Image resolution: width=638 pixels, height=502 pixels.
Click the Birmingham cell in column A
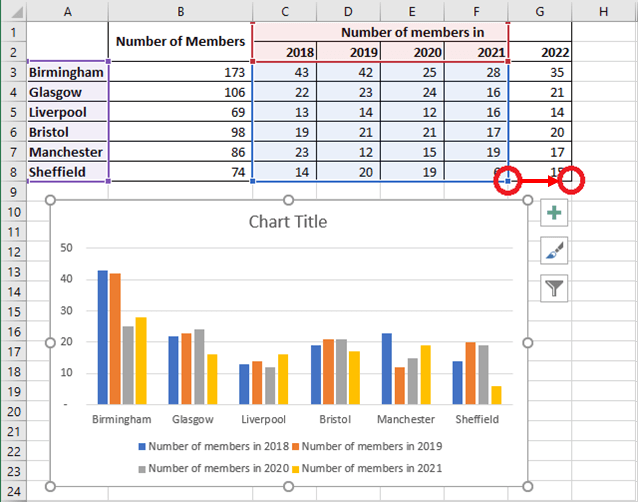68,72
